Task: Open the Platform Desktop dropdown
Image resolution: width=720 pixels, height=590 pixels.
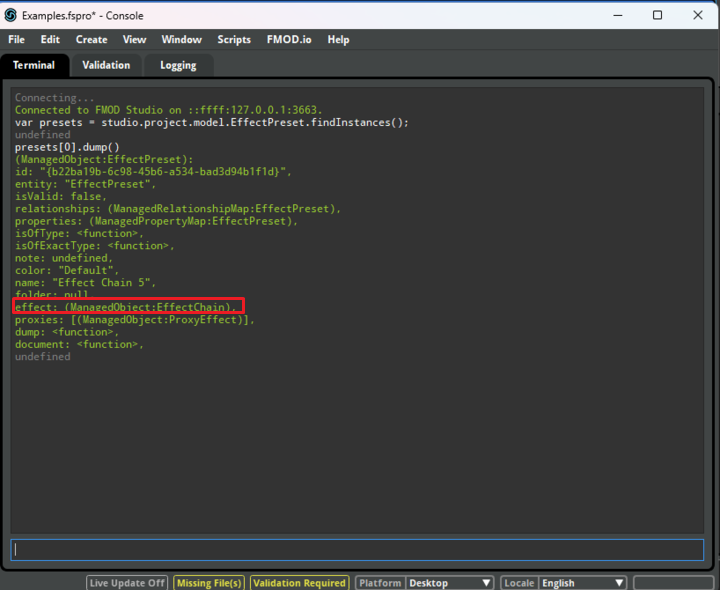Action: point(450,583)
